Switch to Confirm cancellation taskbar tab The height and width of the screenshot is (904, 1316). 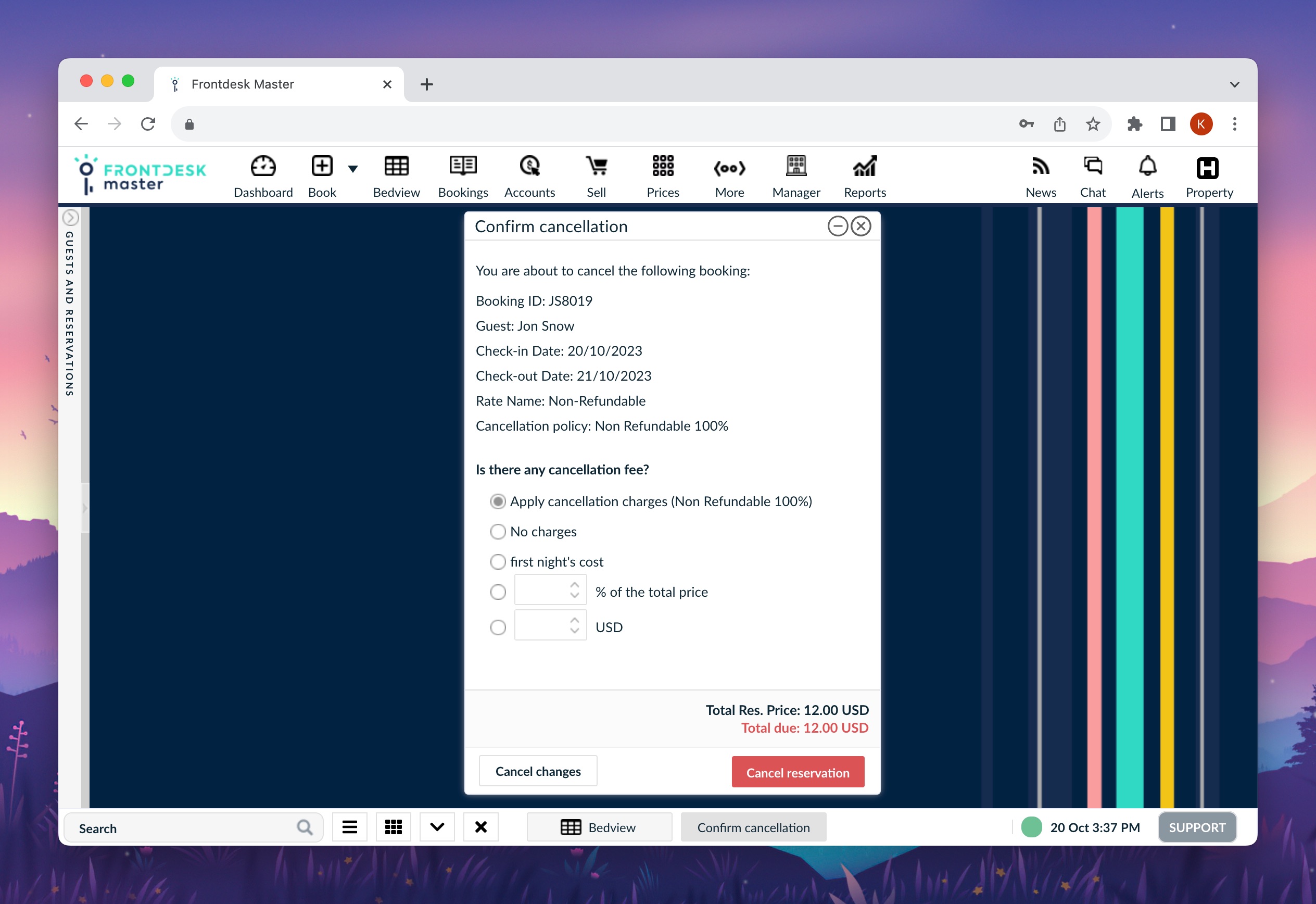click(x=753, y=827)
